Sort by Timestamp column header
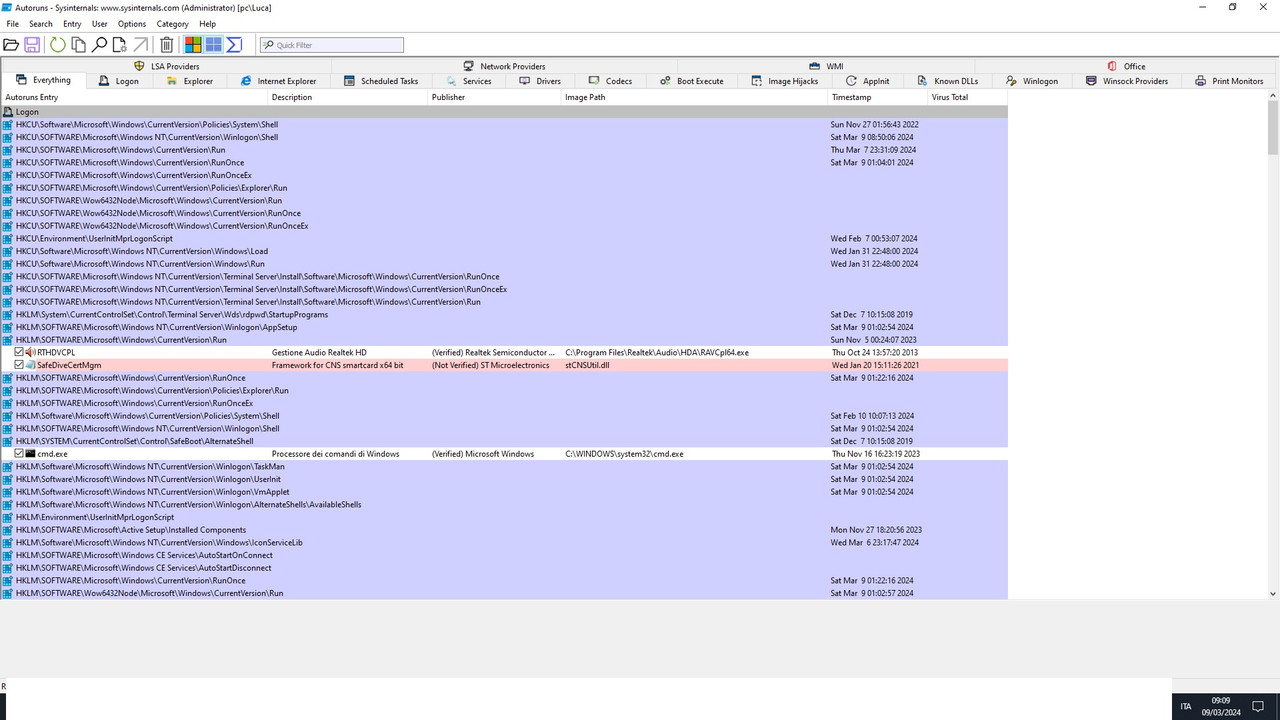The image size is (1280, 720). point(878,97)
